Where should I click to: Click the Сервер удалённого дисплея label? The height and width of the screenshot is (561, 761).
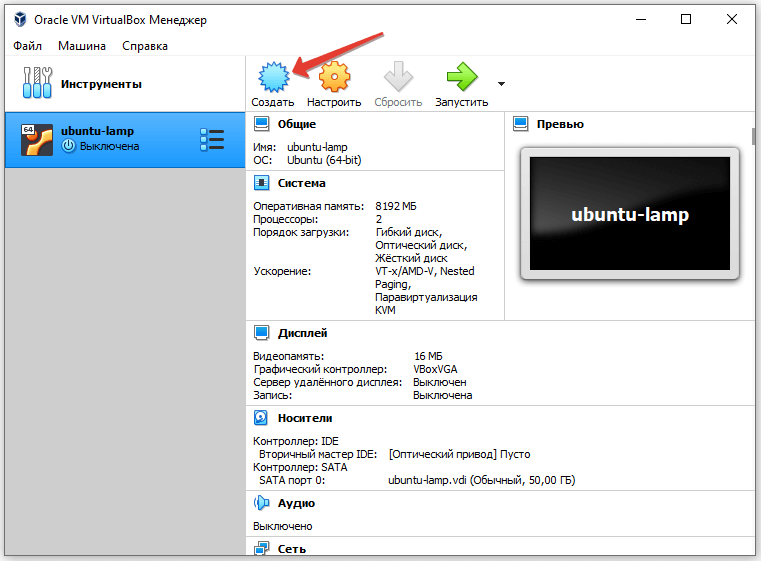328,382
